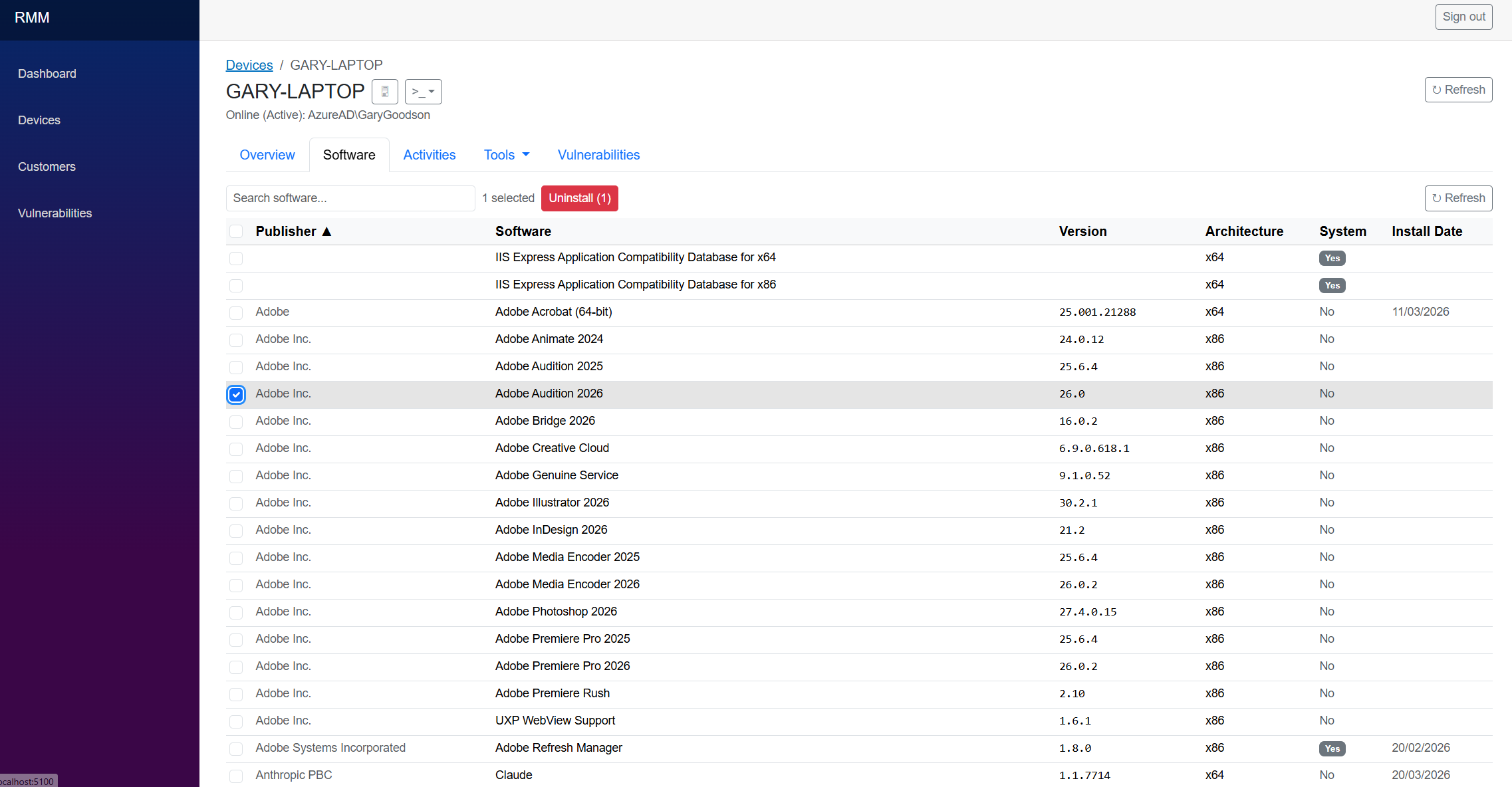The image size is (1512, 787).
Task: Navigate back via the Devices breadcrumb link
Action: pyautogui.click(x=249, y=64)
